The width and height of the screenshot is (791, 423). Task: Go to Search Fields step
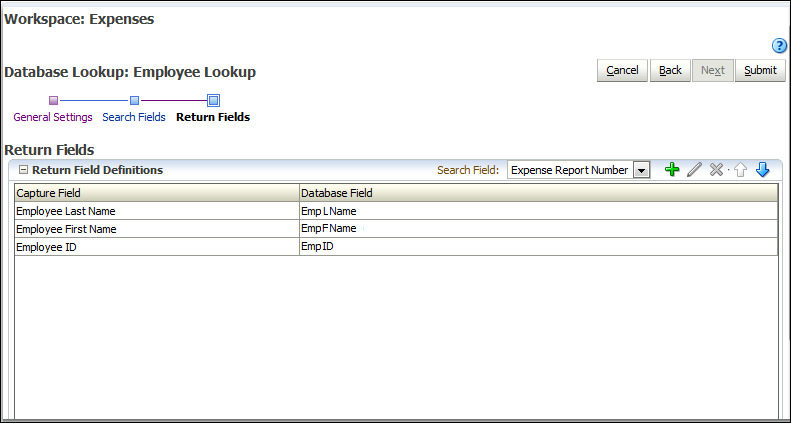click(x=134, y=117)
